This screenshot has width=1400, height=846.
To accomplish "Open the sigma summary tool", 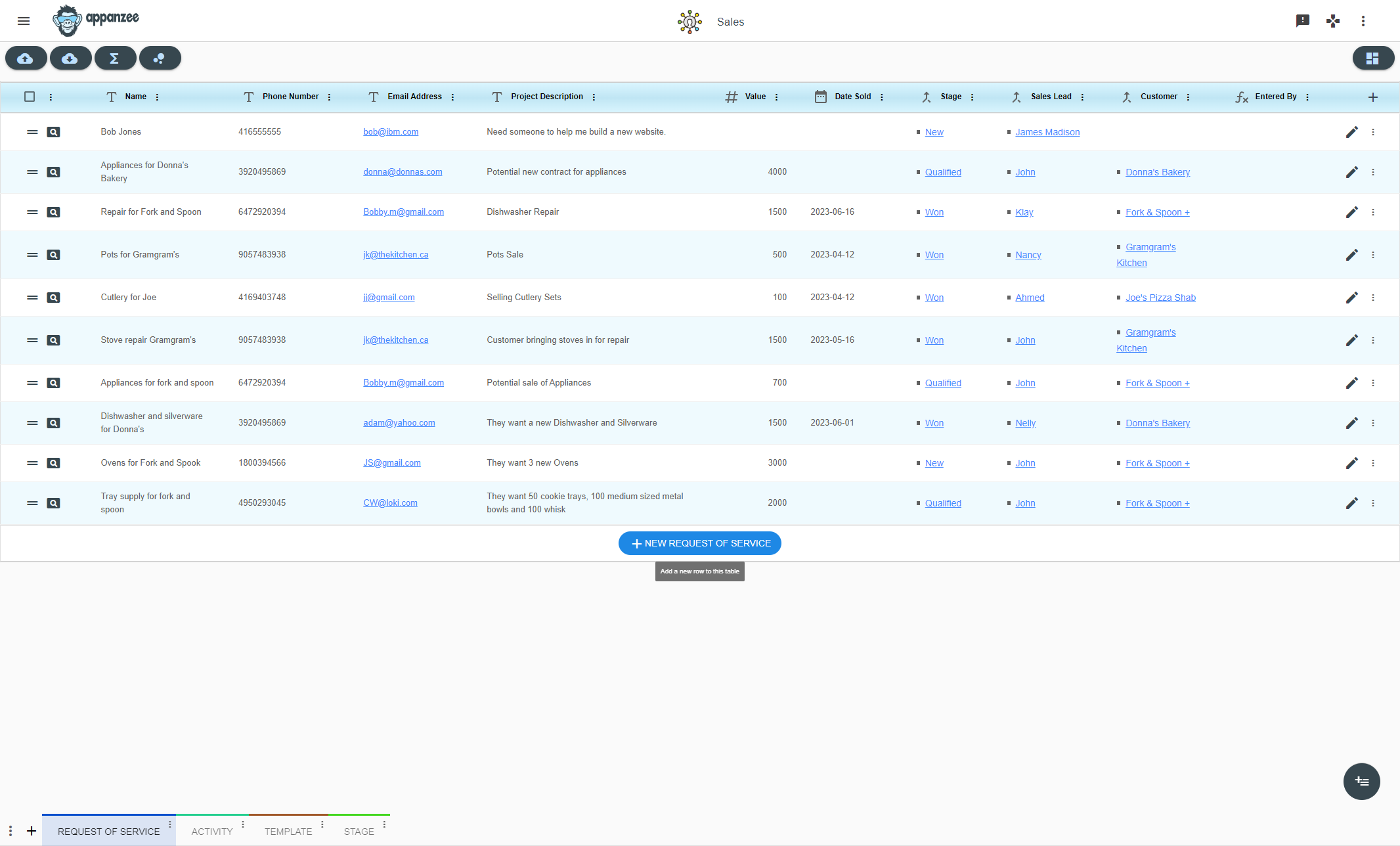I will 115,58.
